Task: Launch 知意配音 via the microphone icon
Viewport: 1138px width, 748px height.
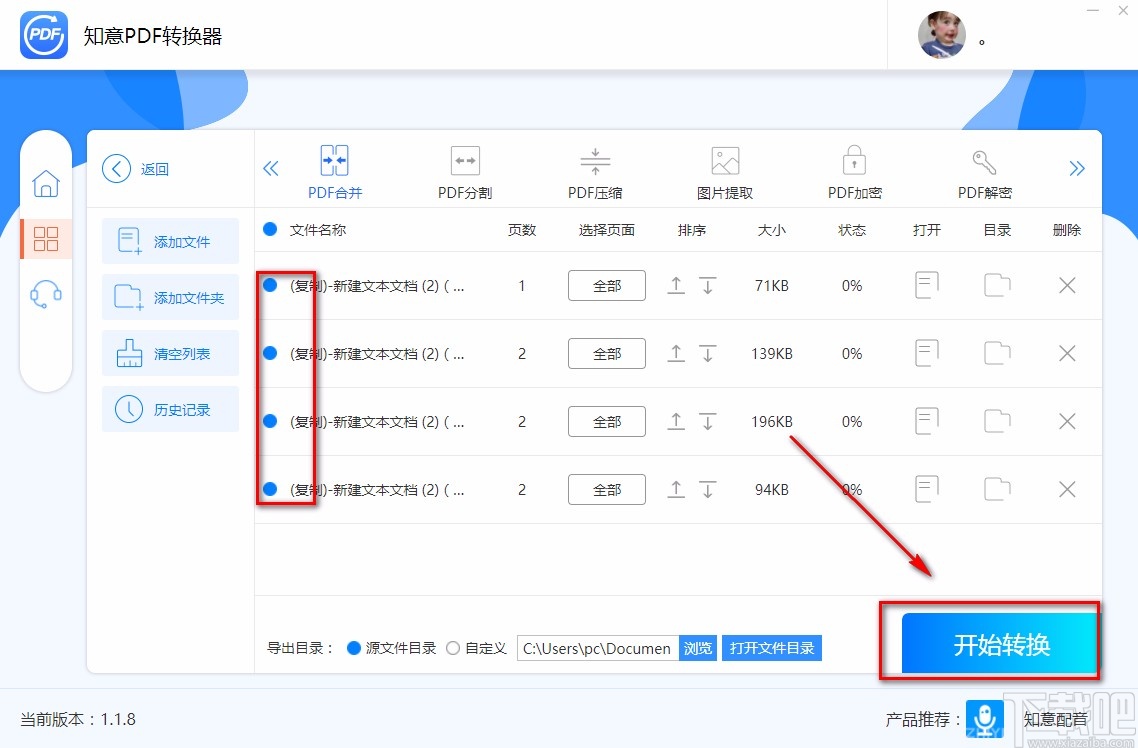Action: tap(984, 719)
